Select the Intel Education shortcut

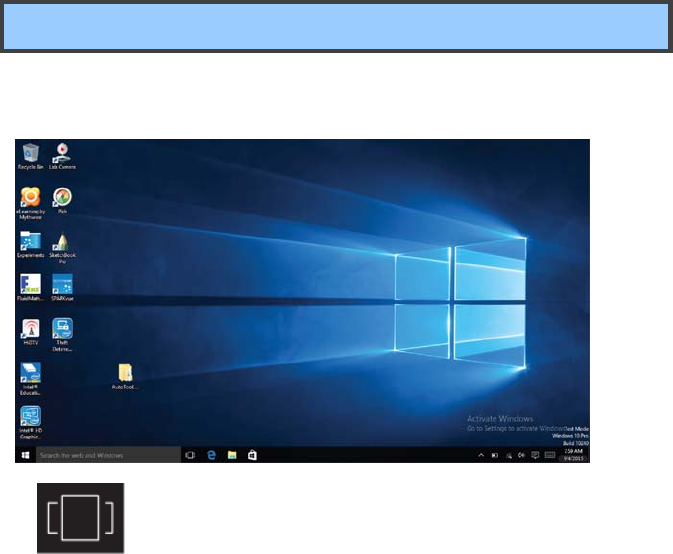(30, 379)
